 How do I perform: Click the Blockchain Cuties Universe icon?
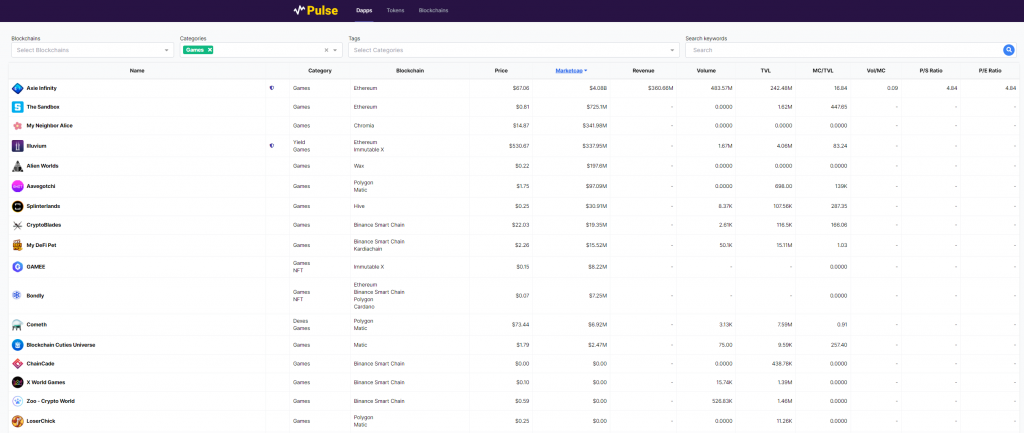(x=18, y=345)
